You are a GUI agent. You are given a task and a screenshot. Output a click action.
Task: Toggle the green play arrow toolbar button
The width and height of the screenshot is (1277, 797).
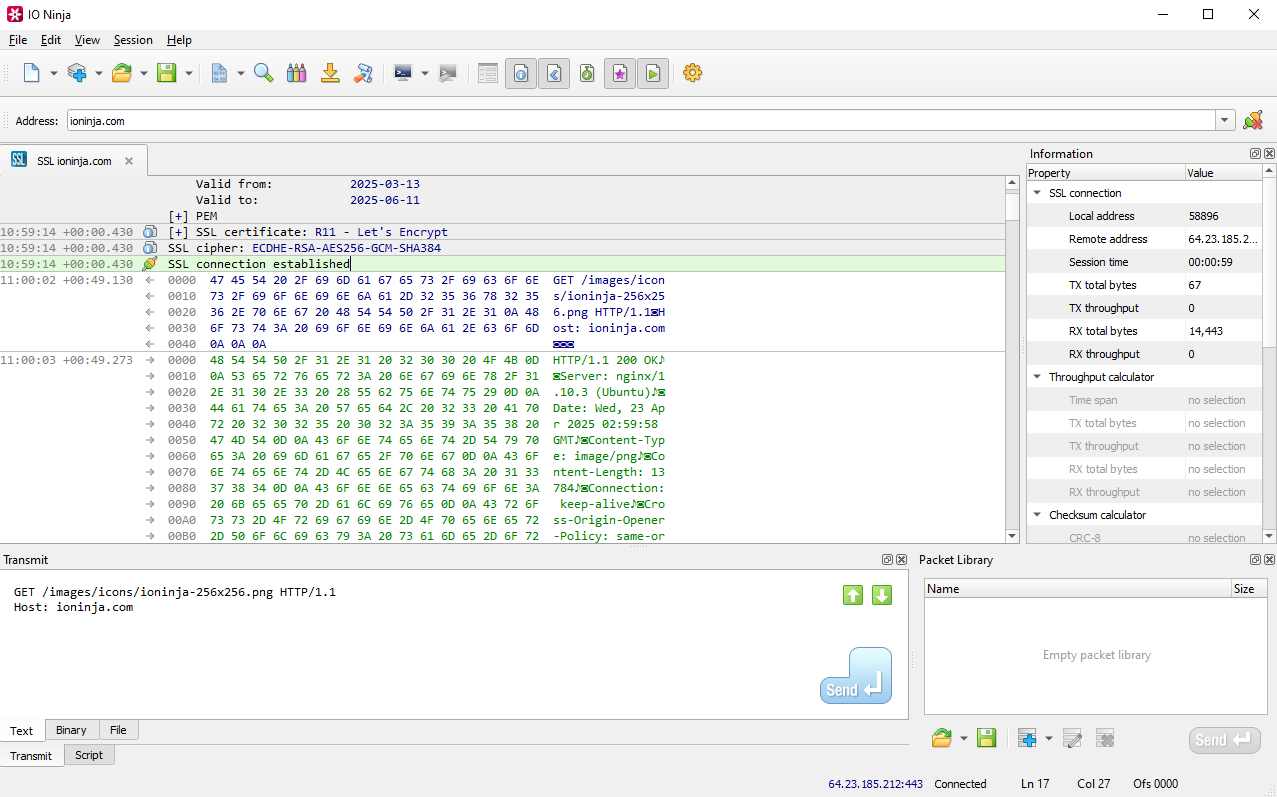(653, 73)
